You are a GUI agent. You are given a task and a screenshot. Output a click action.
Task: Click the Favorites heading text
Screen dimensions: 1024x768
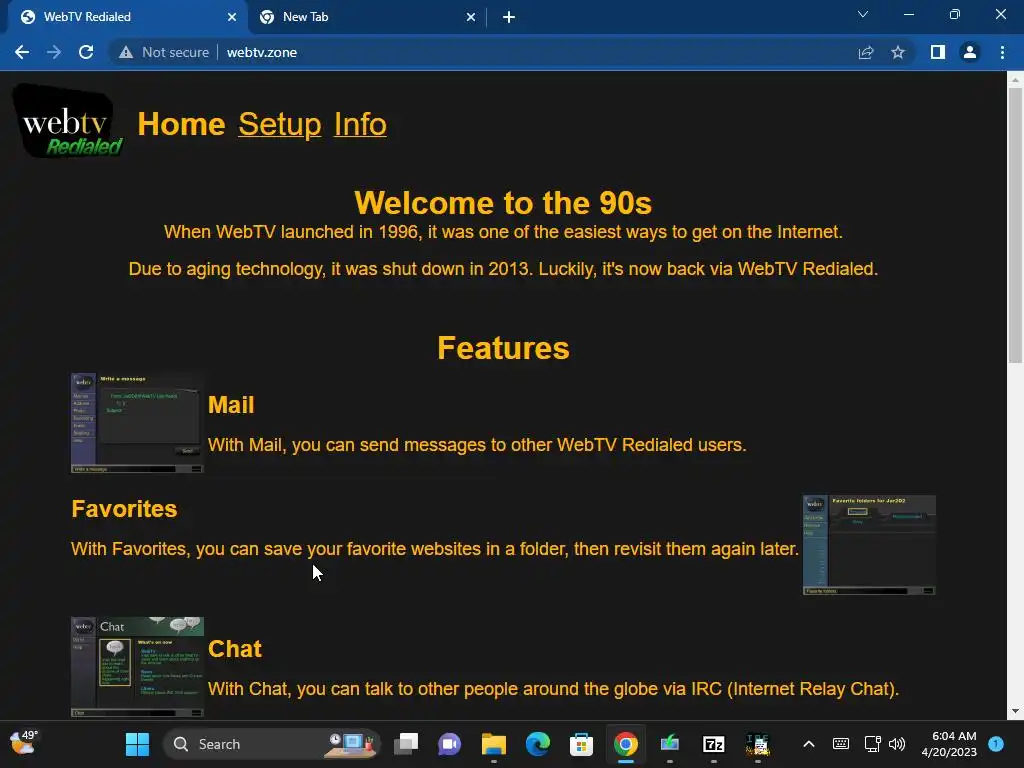[124, 509]
